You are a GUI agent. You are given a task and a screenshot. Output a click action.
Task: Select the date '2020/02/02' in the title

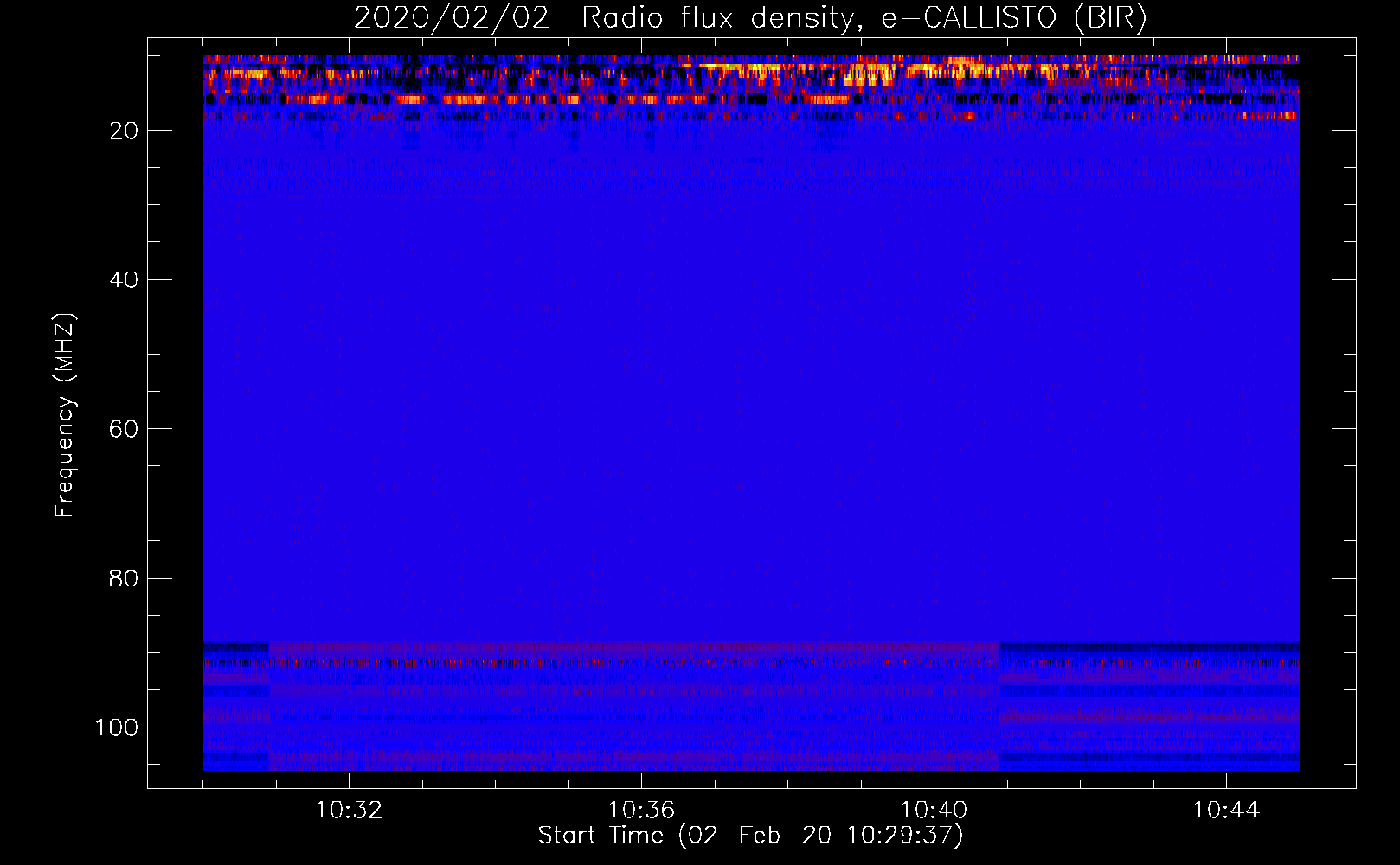pos(452,17)
